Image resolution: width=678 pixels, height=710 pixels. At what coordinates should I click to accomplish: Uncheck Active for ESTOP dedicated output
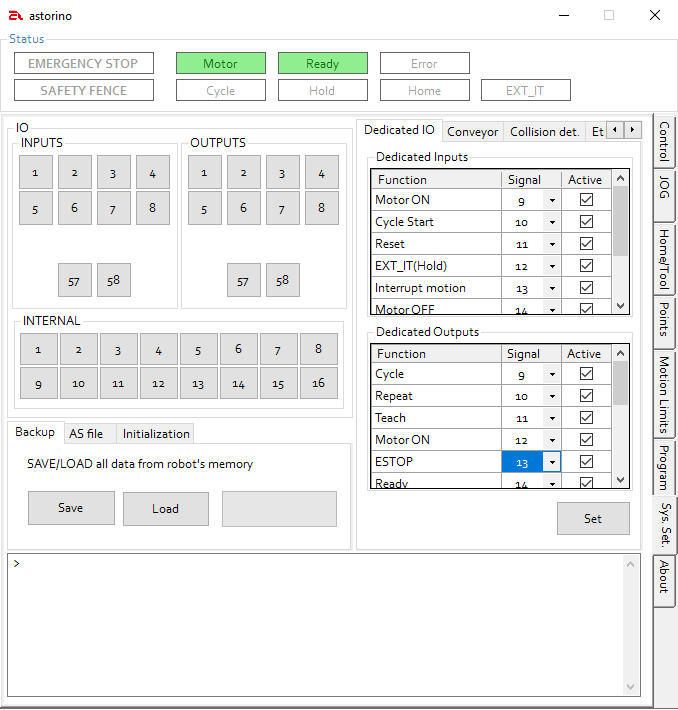586,461
